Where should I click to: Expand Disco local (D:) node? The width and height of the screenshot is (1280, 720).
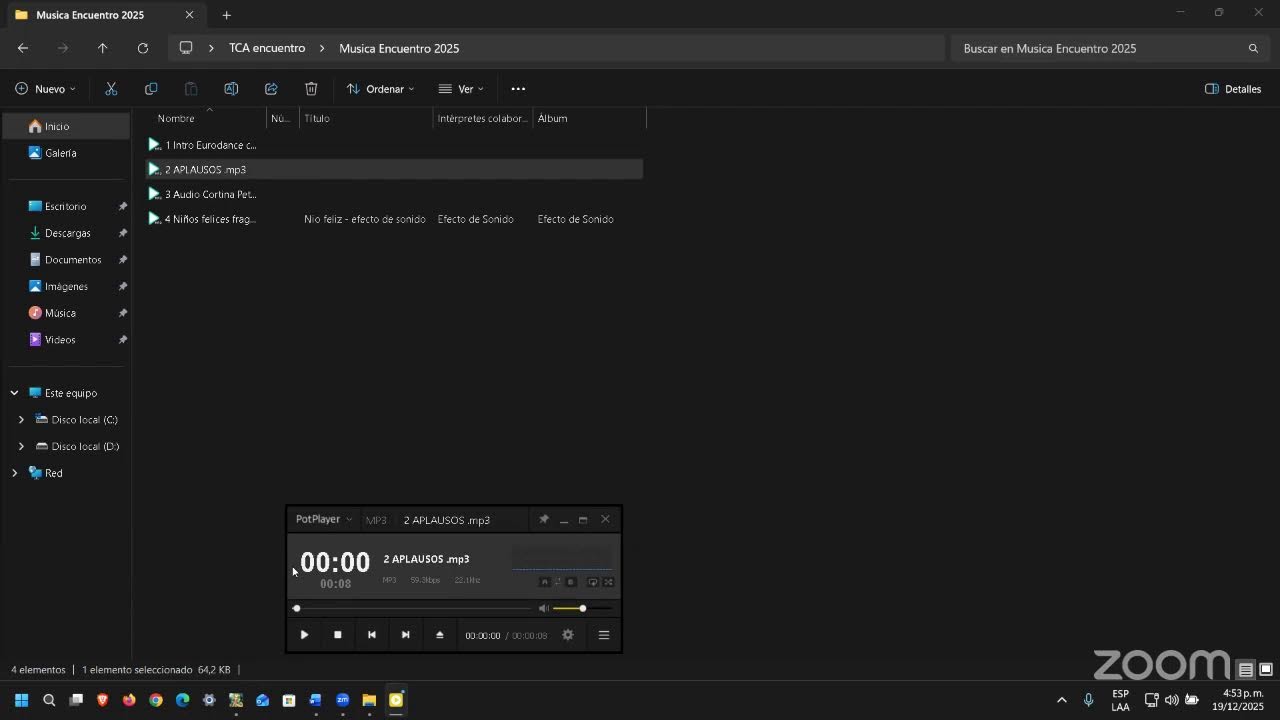point(21,446)
